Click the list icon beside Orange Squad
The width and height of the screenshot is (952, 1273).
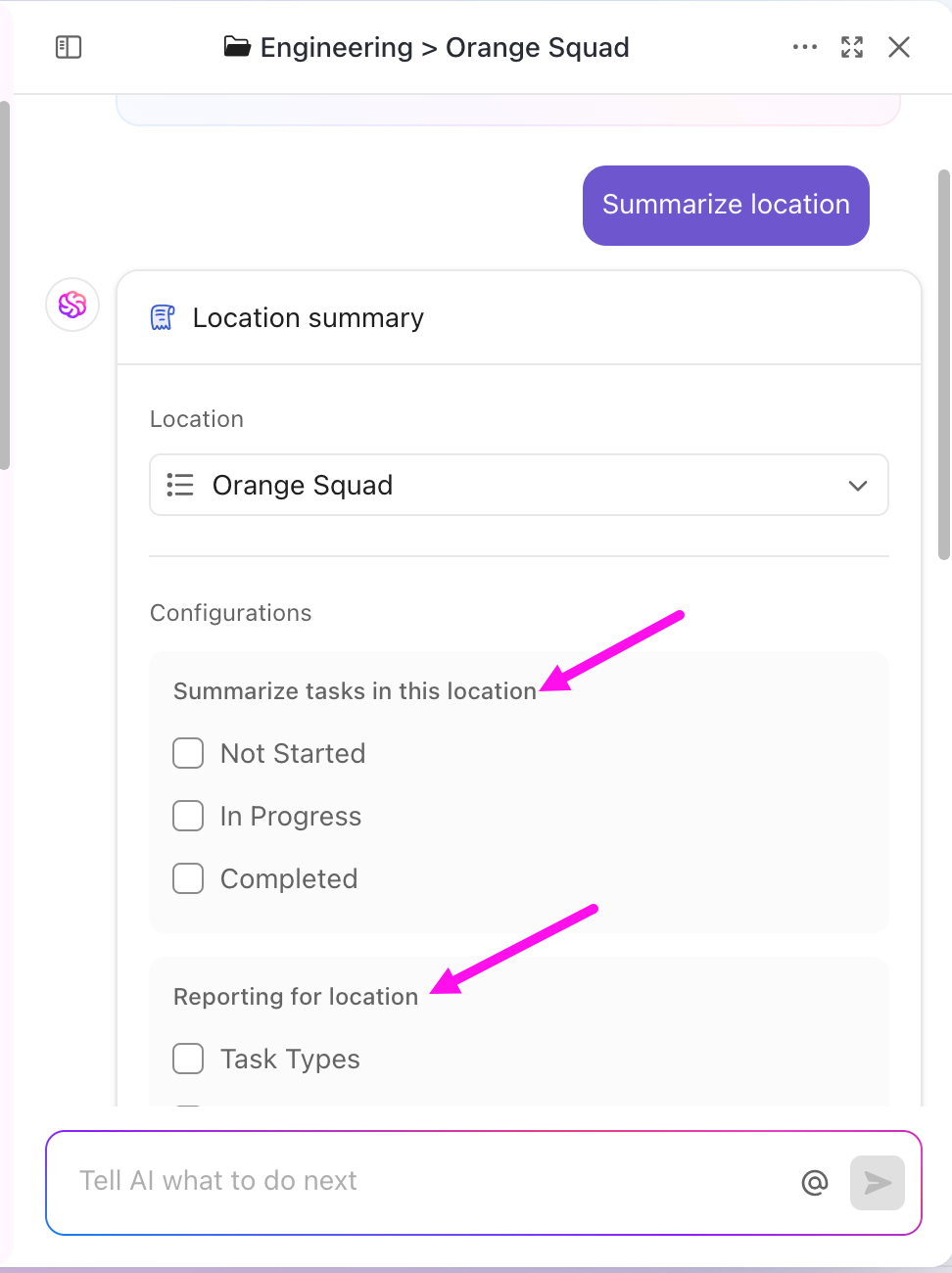click(x=180, y=485)
